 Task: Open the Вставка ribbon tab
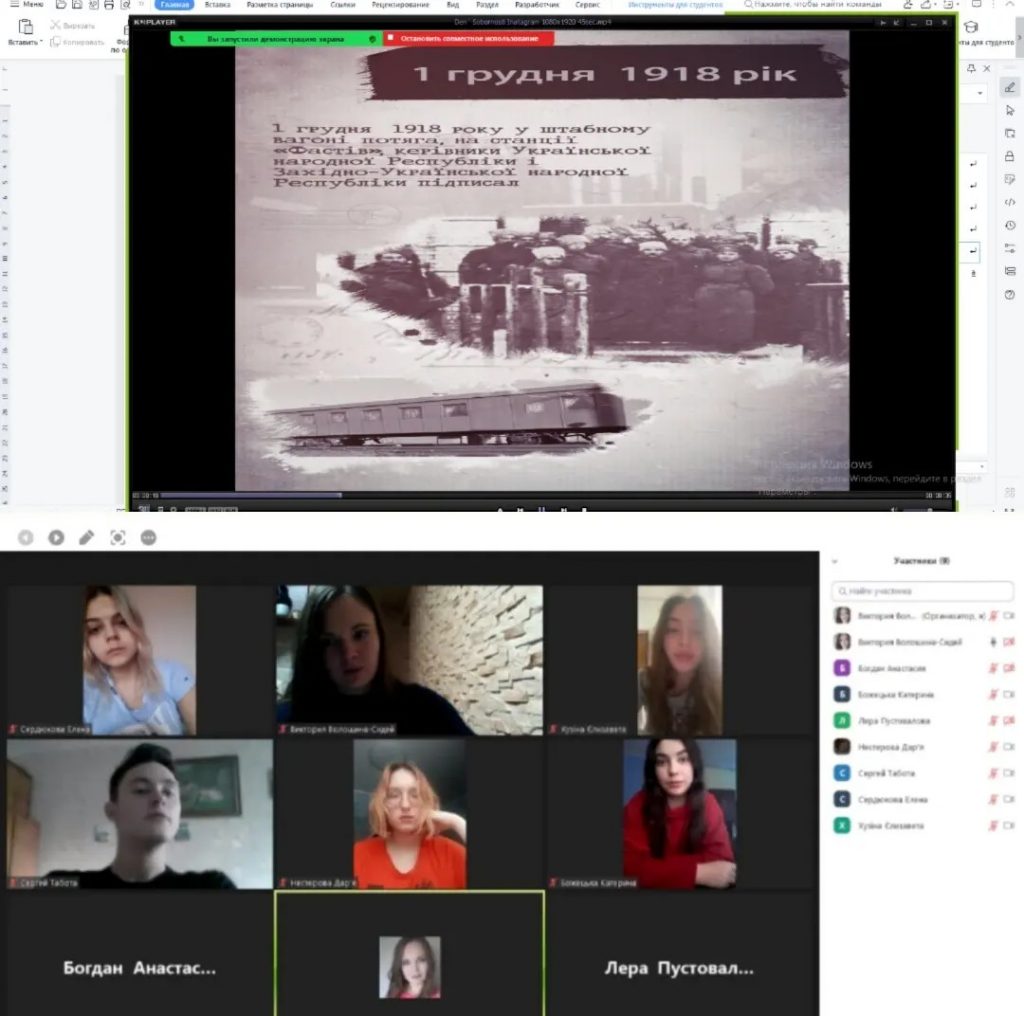click(217, 5)
